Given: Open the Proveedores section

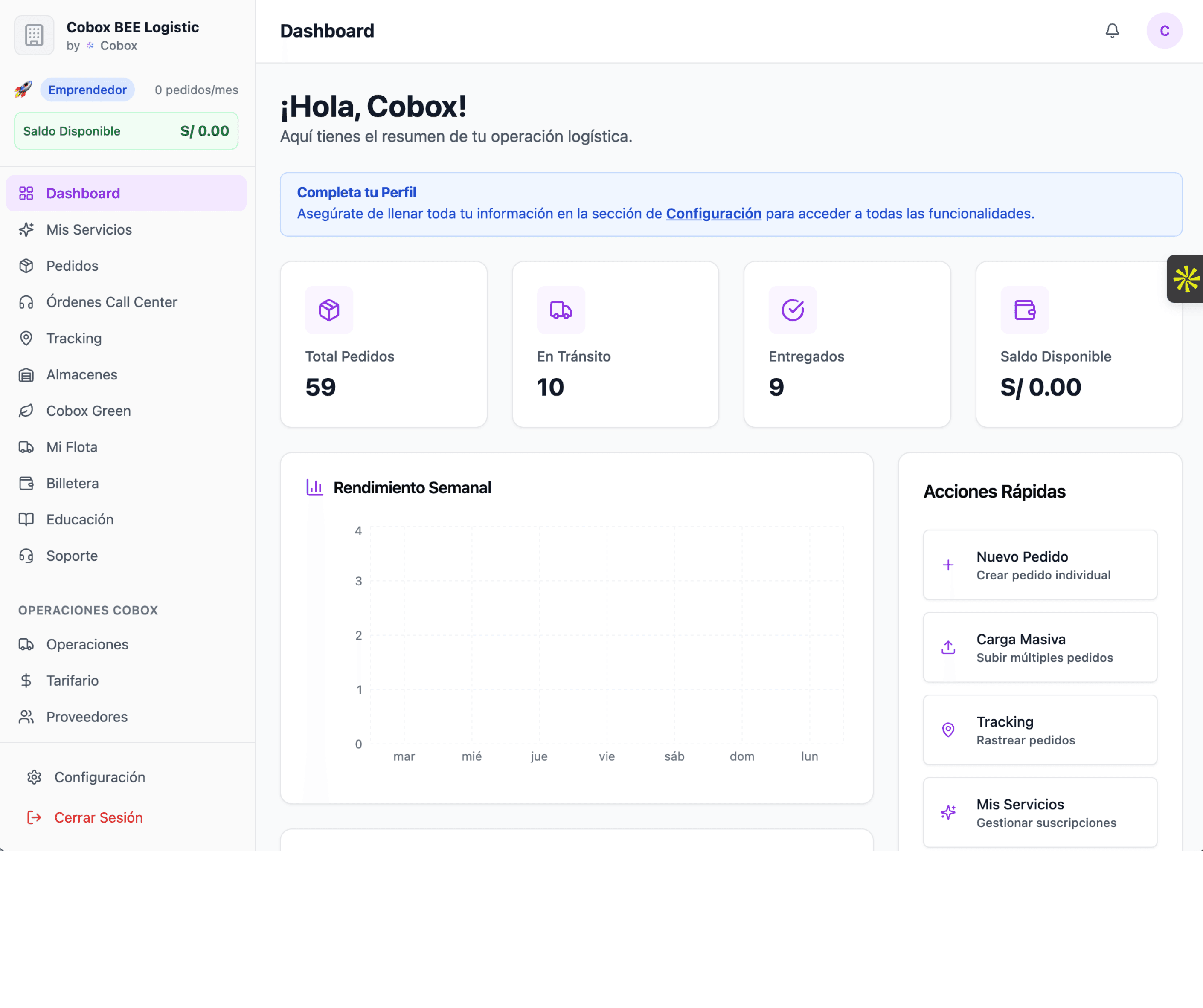Looking at the screenshot, I should [x=87, y=716].
